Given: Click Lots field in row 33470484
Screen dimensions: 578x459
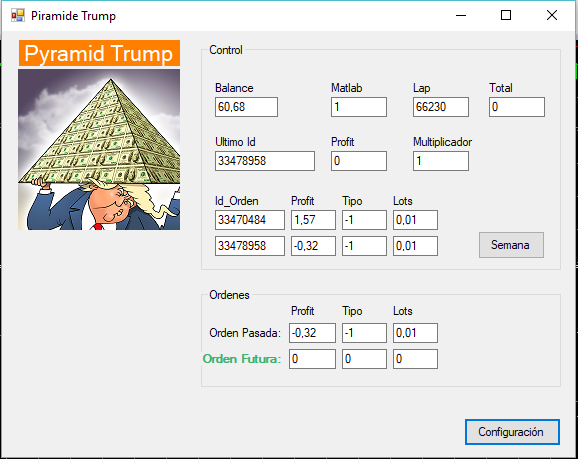Looking at the screenshot, I should 415,220.
